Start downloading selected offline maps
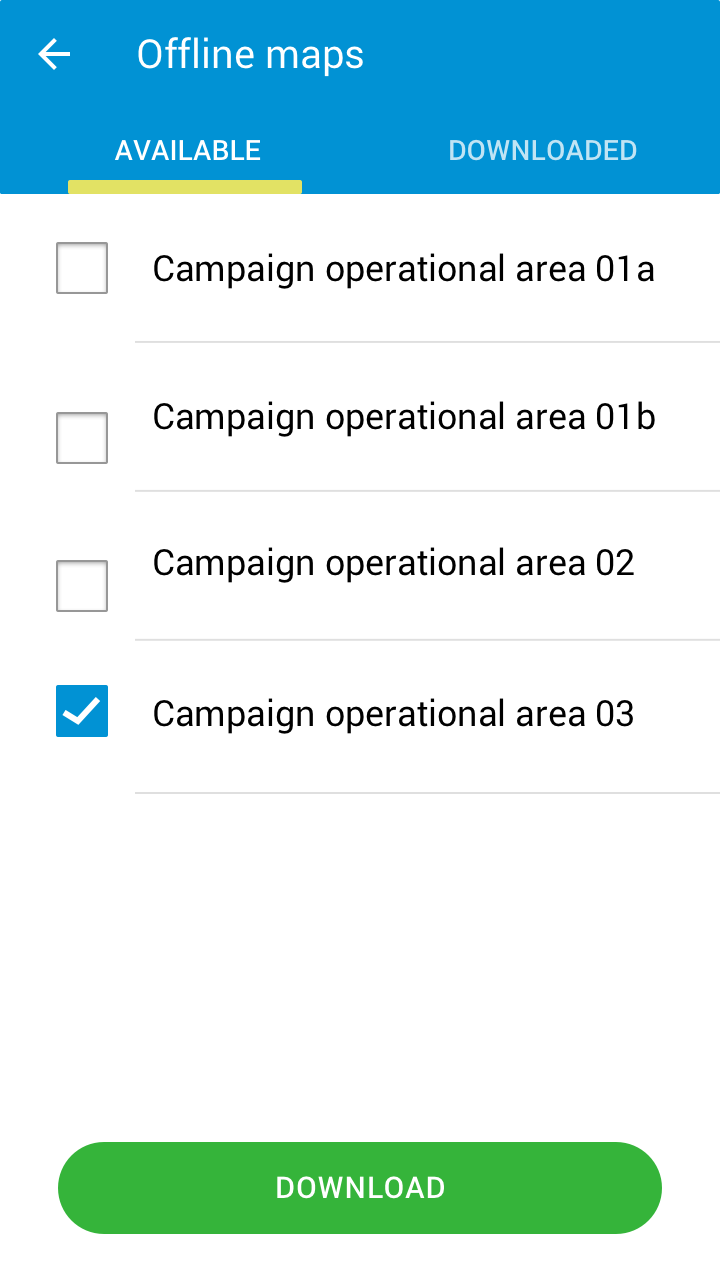This screenshot has height=1282, width=720. click(360, 1187)
